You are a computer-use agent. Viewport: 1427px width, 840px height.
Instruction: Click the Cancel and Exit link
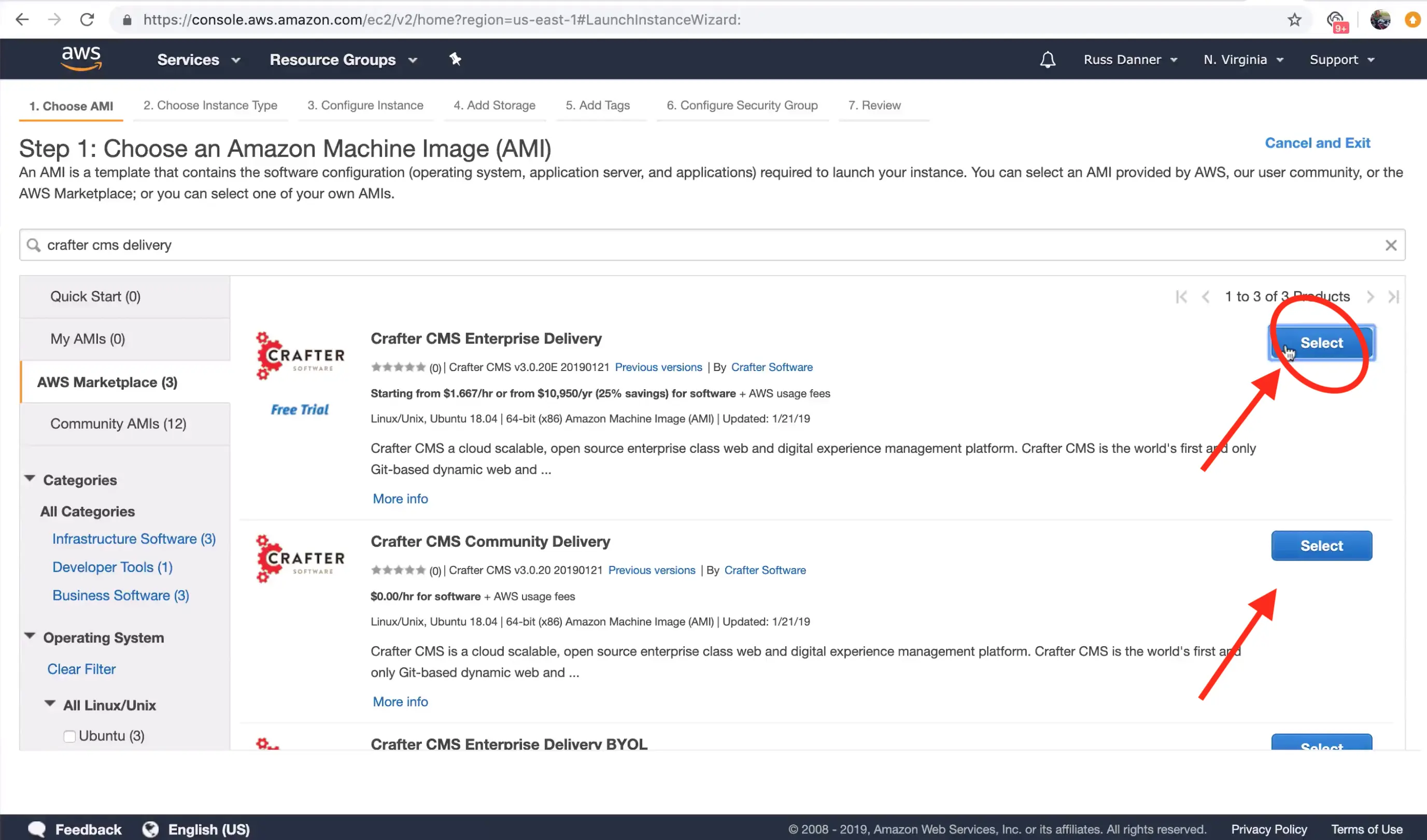coord(1317,143)
